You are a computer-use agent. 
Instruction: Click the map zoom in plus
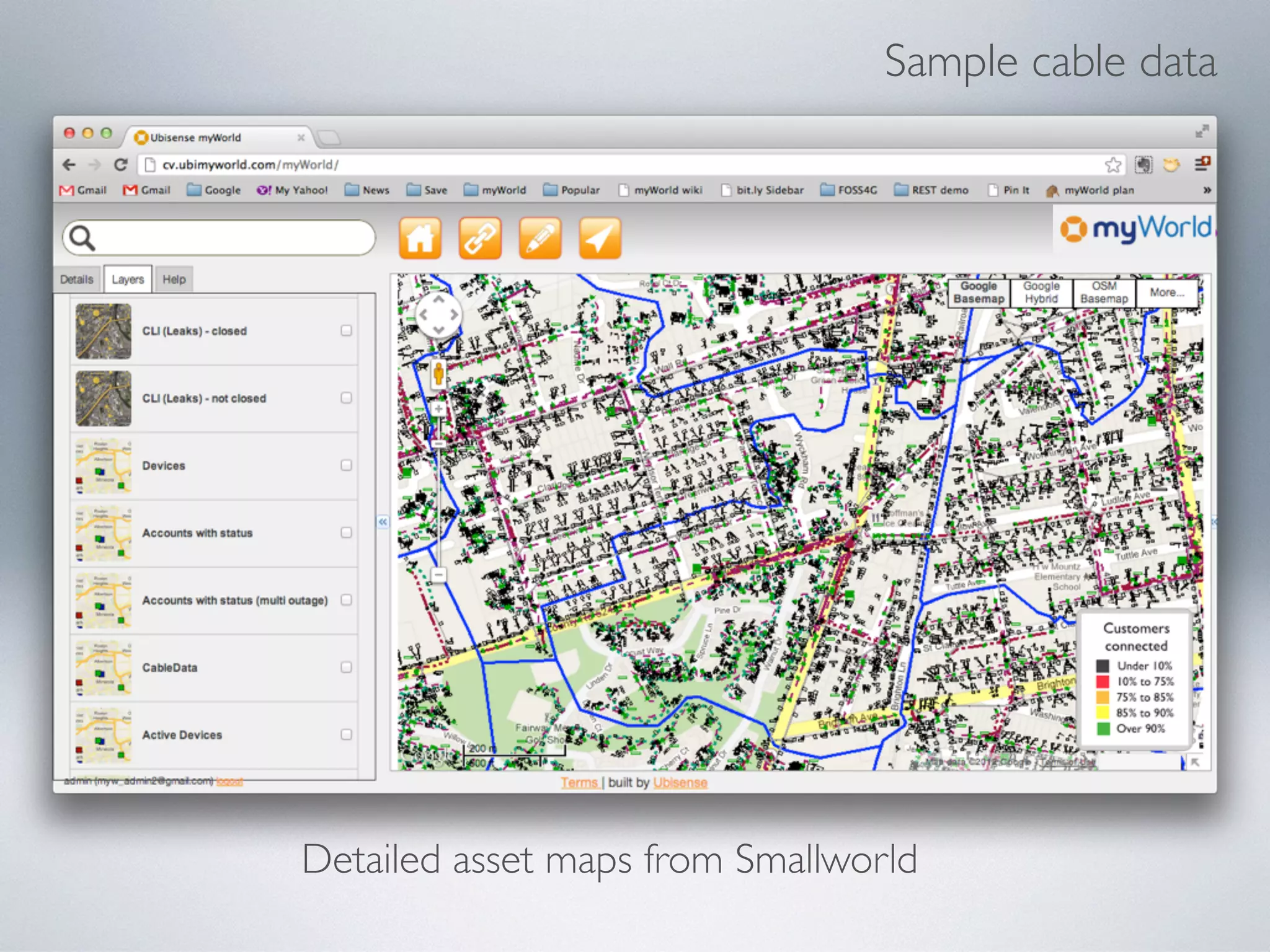438,409
